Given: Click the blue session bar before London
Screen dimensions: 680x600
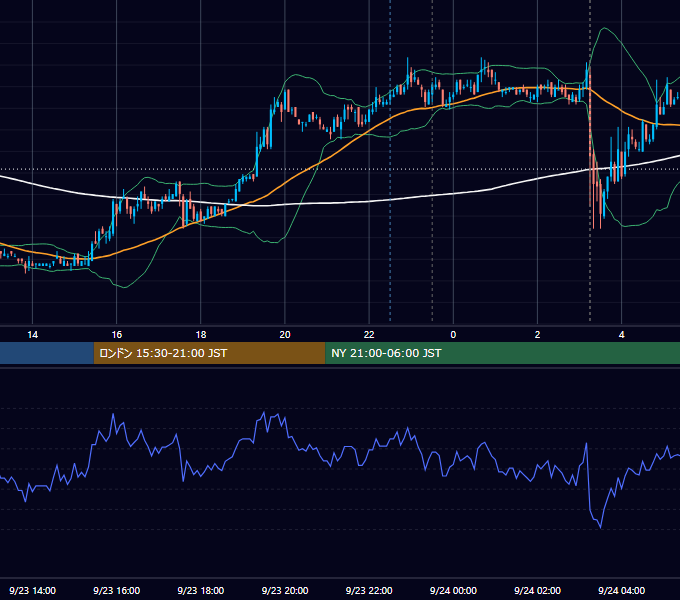Looking at the screenshot, I should click(x=47, y=353).
